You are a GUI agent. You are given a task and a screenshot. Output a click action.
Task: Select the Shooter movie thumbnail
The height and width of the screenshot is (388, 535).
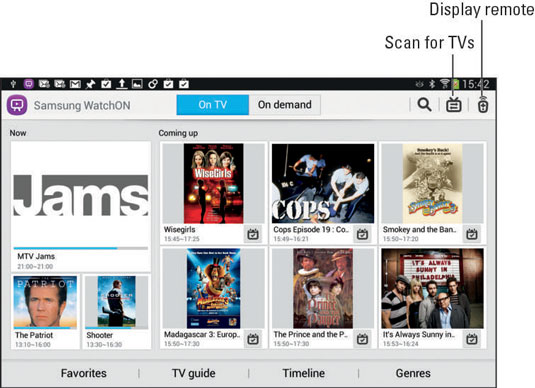tap(117, 302)
